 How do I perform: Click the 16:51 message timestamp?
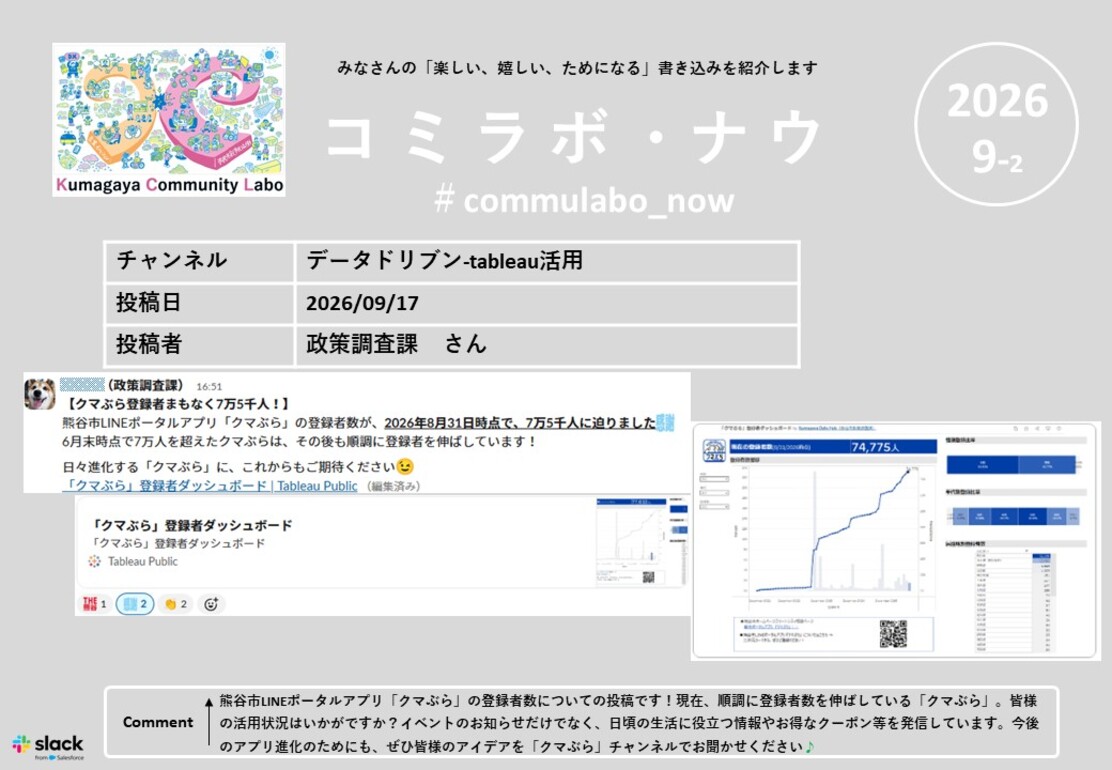pyautogui.click(x=209, y=386)
